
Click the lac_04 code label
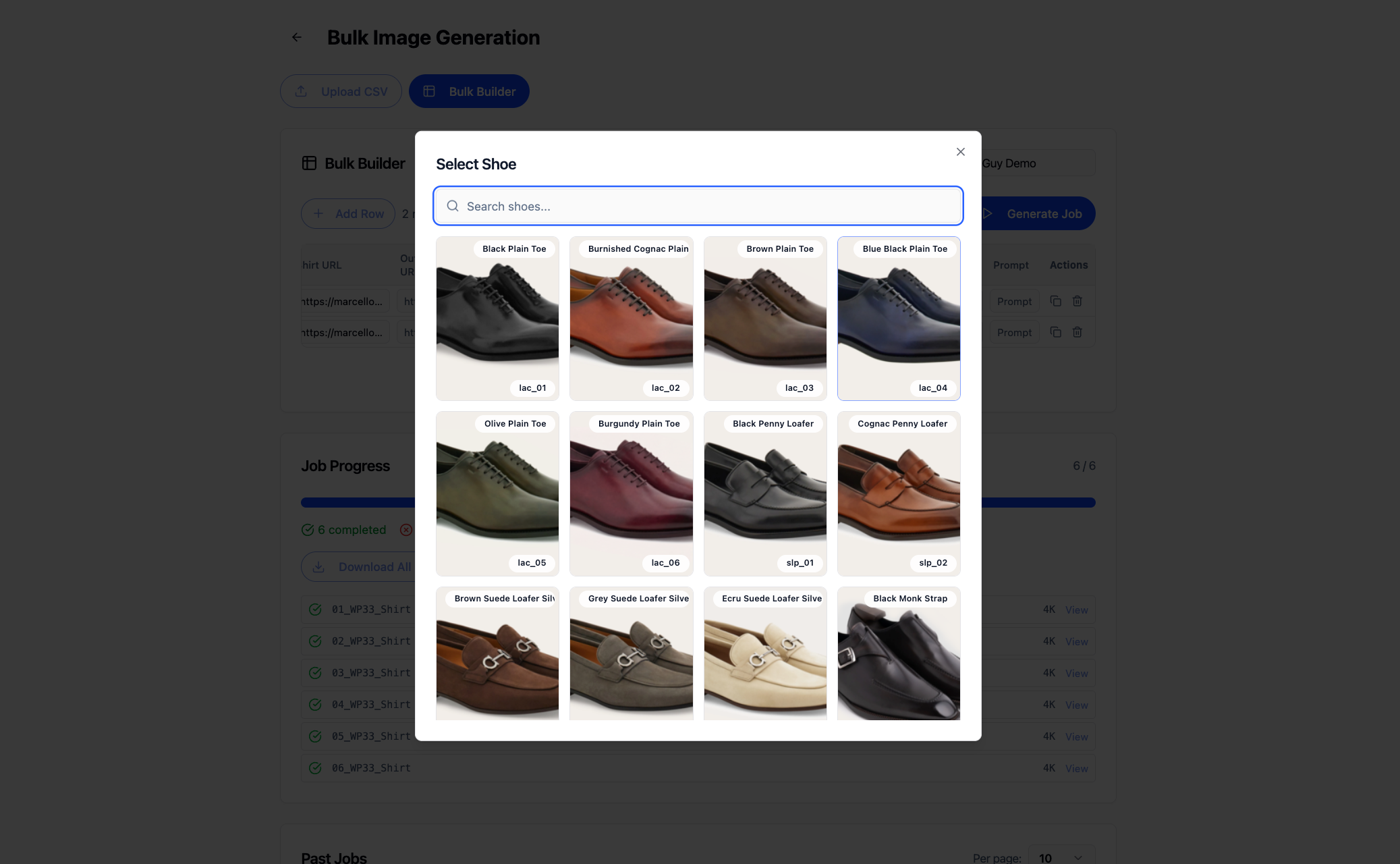click(932, 388)
